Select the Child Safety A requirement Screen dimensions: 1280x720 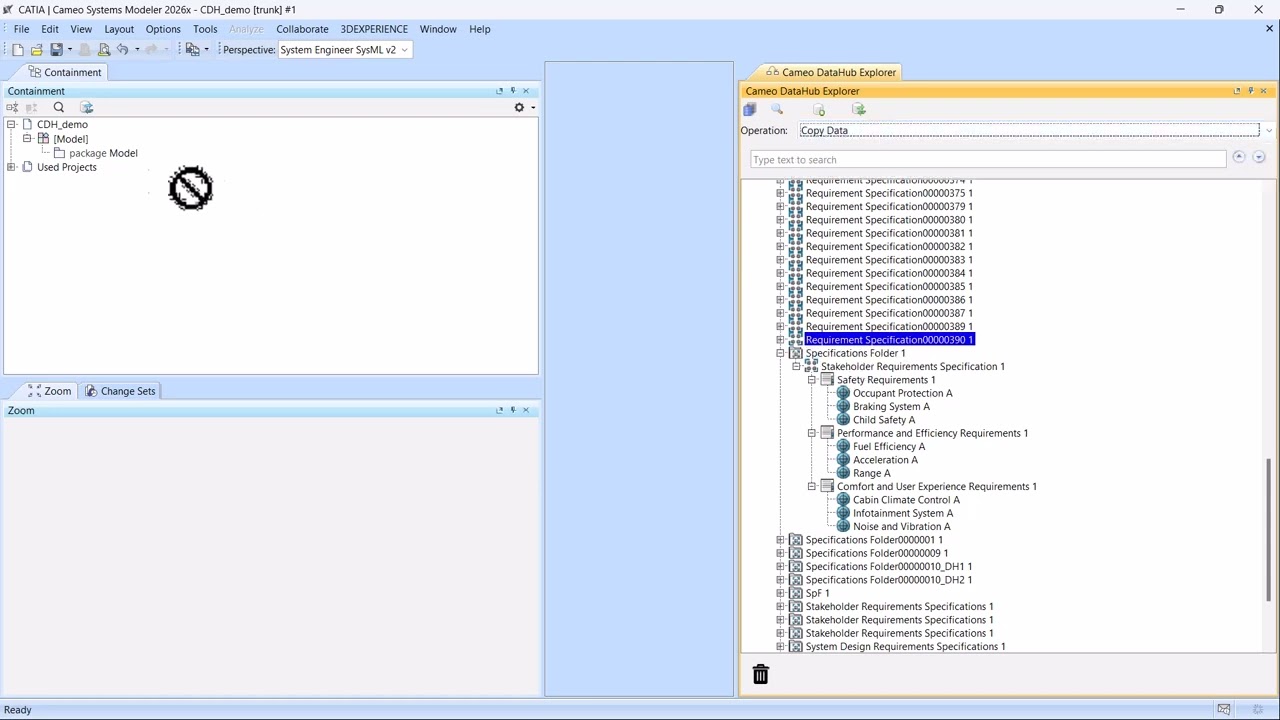883,420
